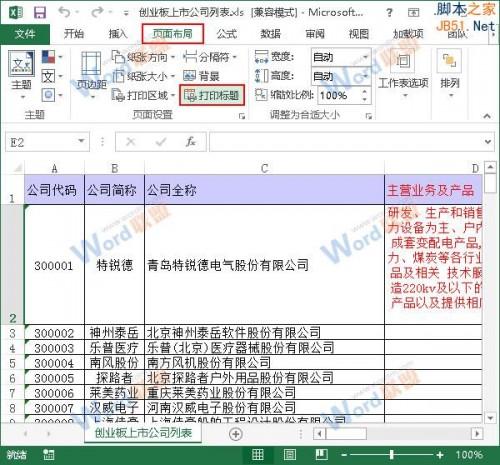Add a new sheet with plus icon
This screenshot has width=500, height=465.
(235, 434)
